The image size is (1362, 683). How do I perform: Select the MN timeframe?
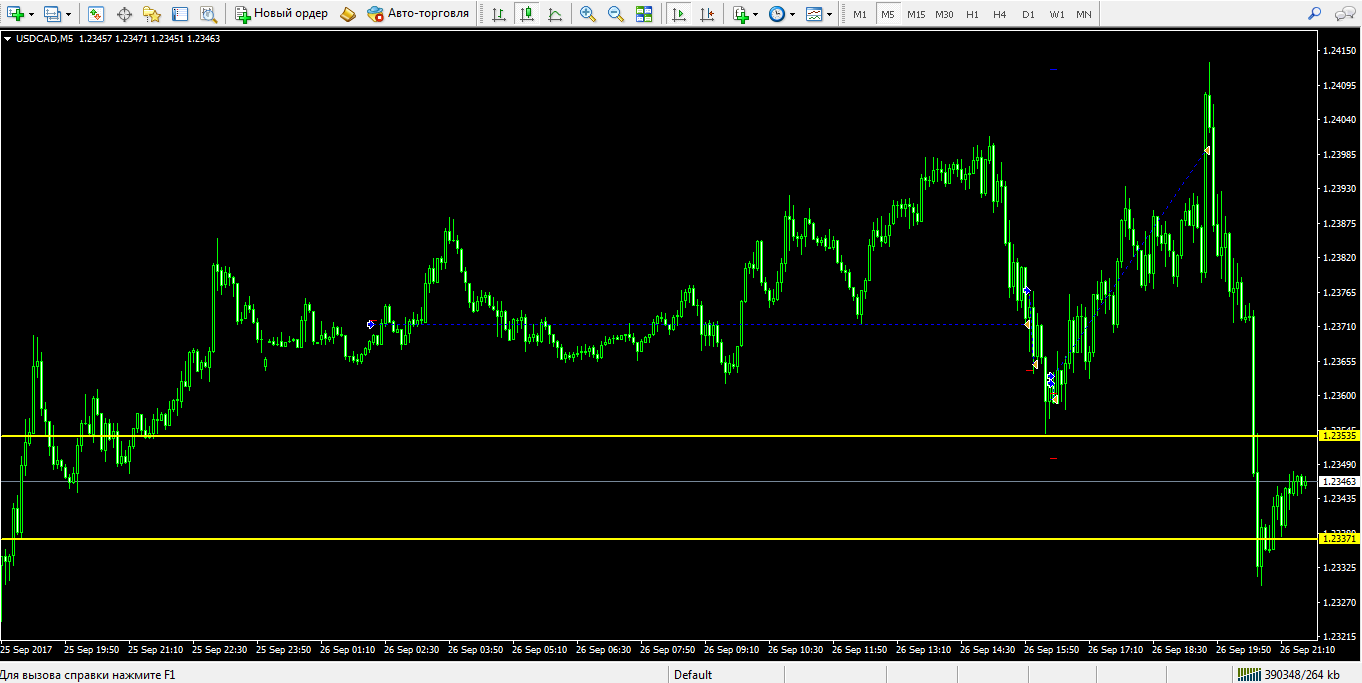[1084, 14]
